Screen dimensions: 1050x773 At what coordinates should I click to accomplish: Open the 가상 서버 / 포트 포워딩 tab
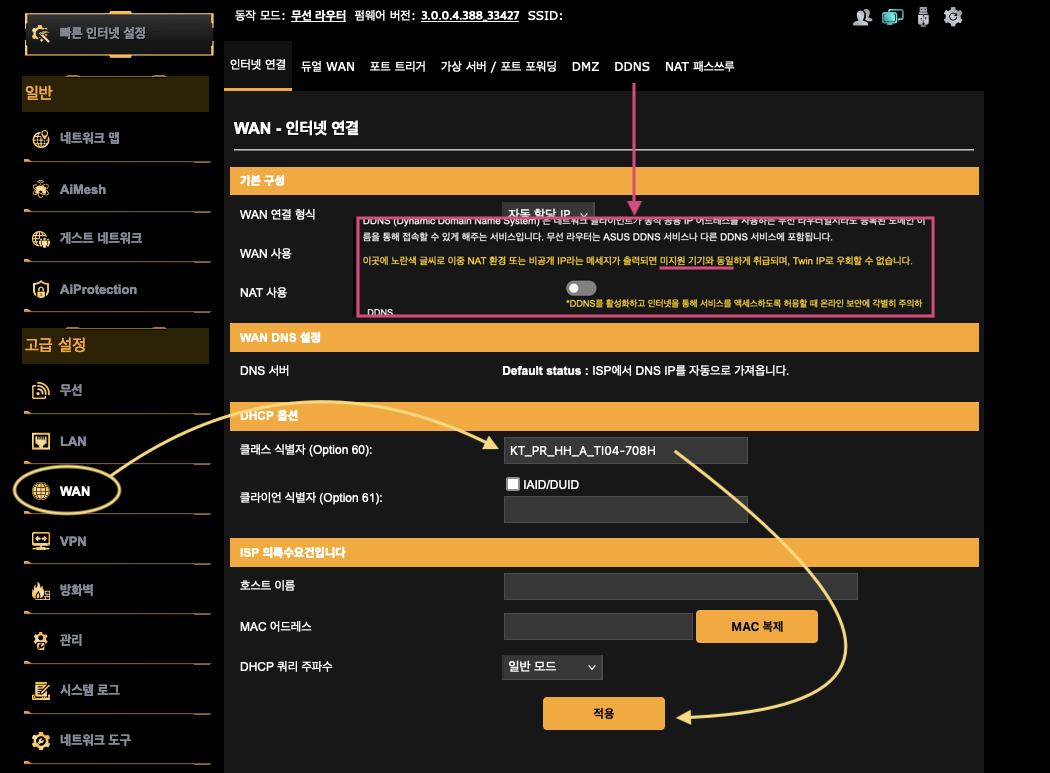(499, 66)
